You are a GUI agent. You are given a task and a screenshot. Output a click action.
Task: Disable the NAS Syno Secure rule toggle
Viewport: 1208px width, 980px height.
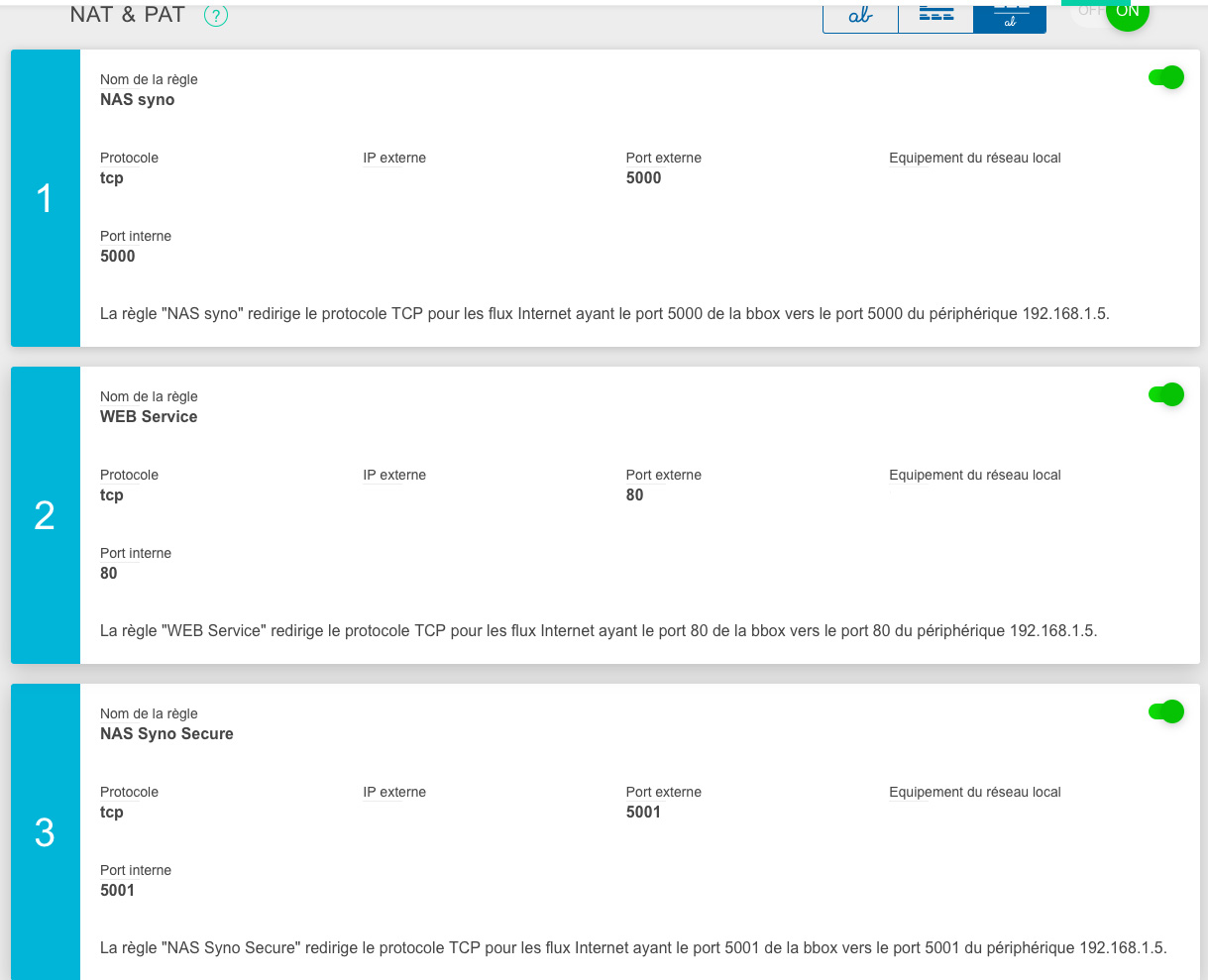[1165, 711]
